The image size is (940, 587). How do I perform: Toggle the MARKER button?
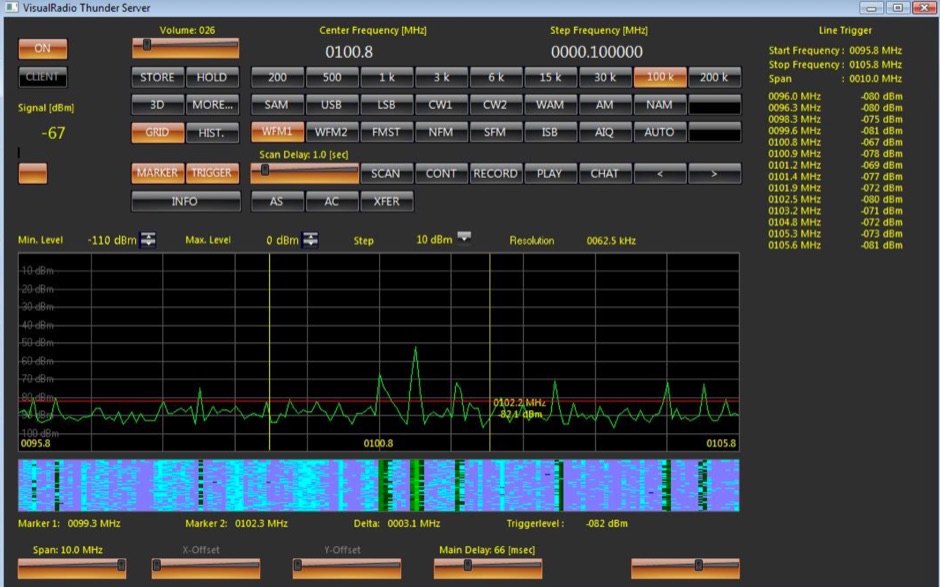157,173
